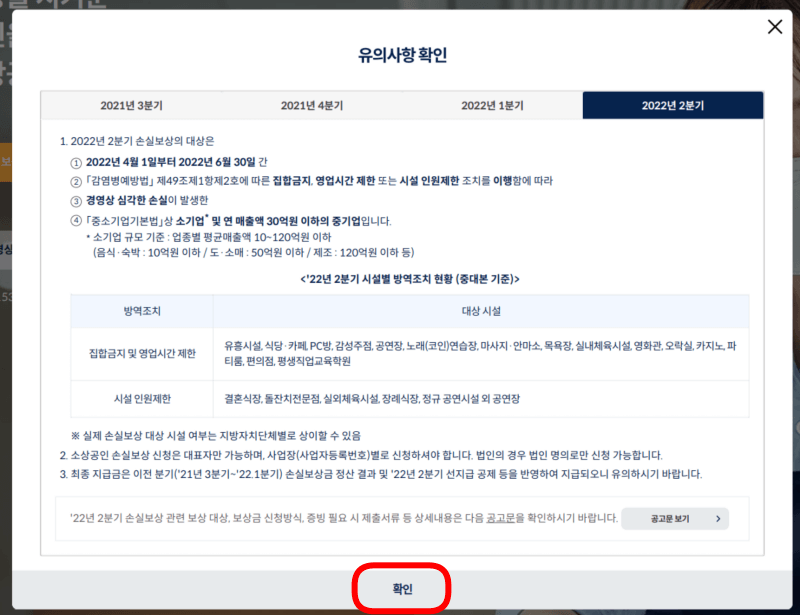Select the active 2022년 2분기 tab
800x615 pixels.
[x=674, y=104]
